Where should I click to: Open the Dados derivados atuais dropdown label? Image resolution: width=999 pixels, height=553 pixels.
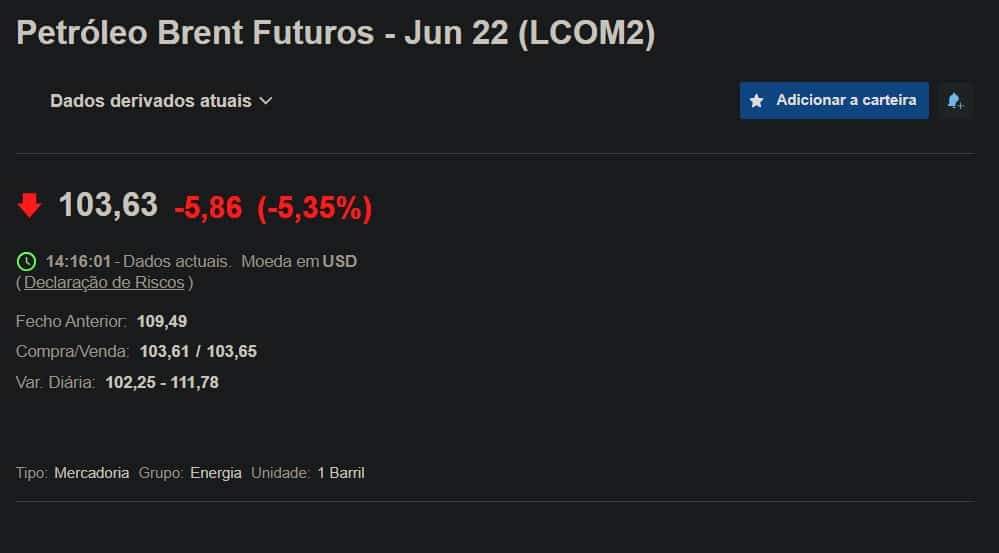click(x=151, y=101)
